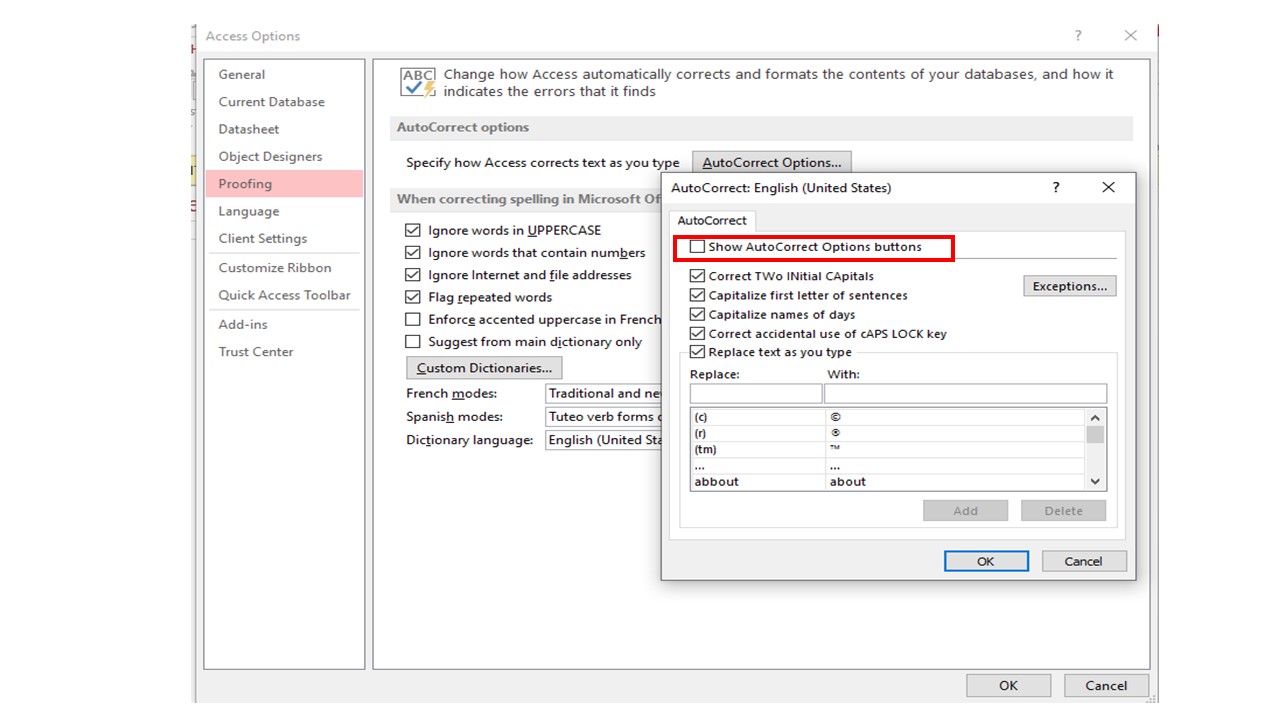Image resolution: width=1280 pixels, height=720 pixels.
Task: Switch to the AutoCorrect tab
Action: pos(712,220)
